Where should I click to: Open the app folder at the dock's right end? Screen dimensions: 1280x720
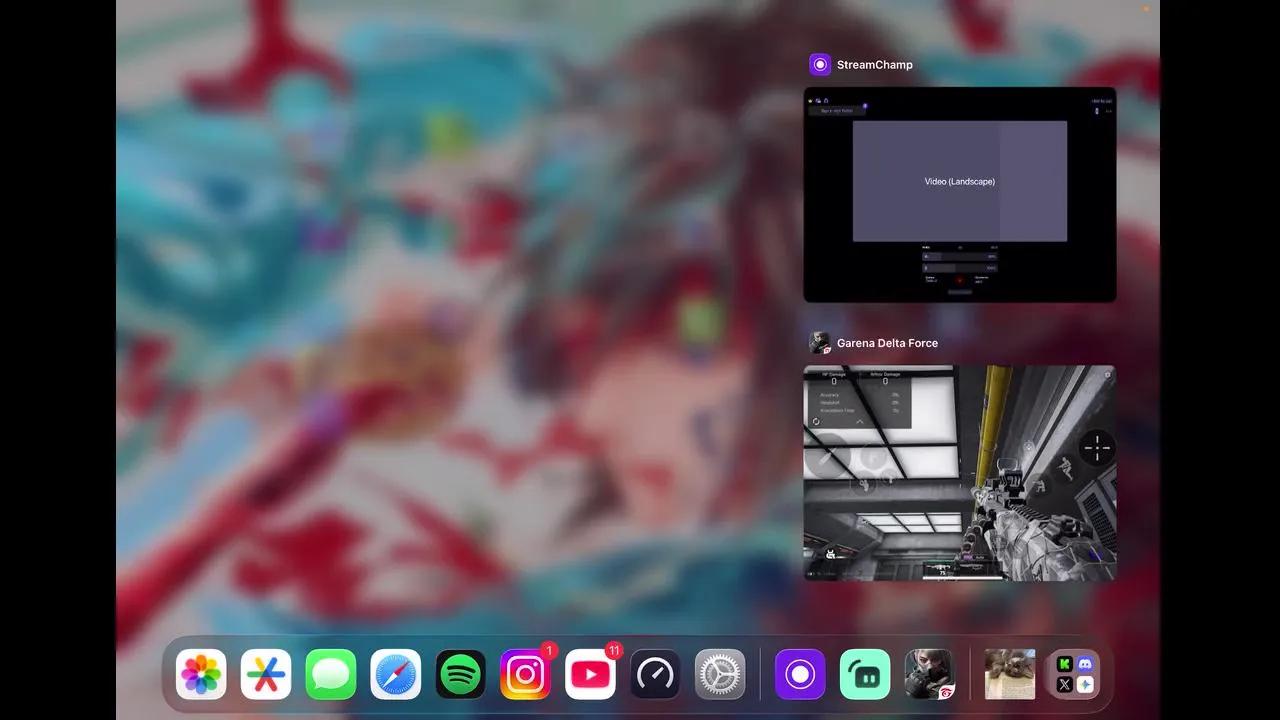click(1073, 673)
